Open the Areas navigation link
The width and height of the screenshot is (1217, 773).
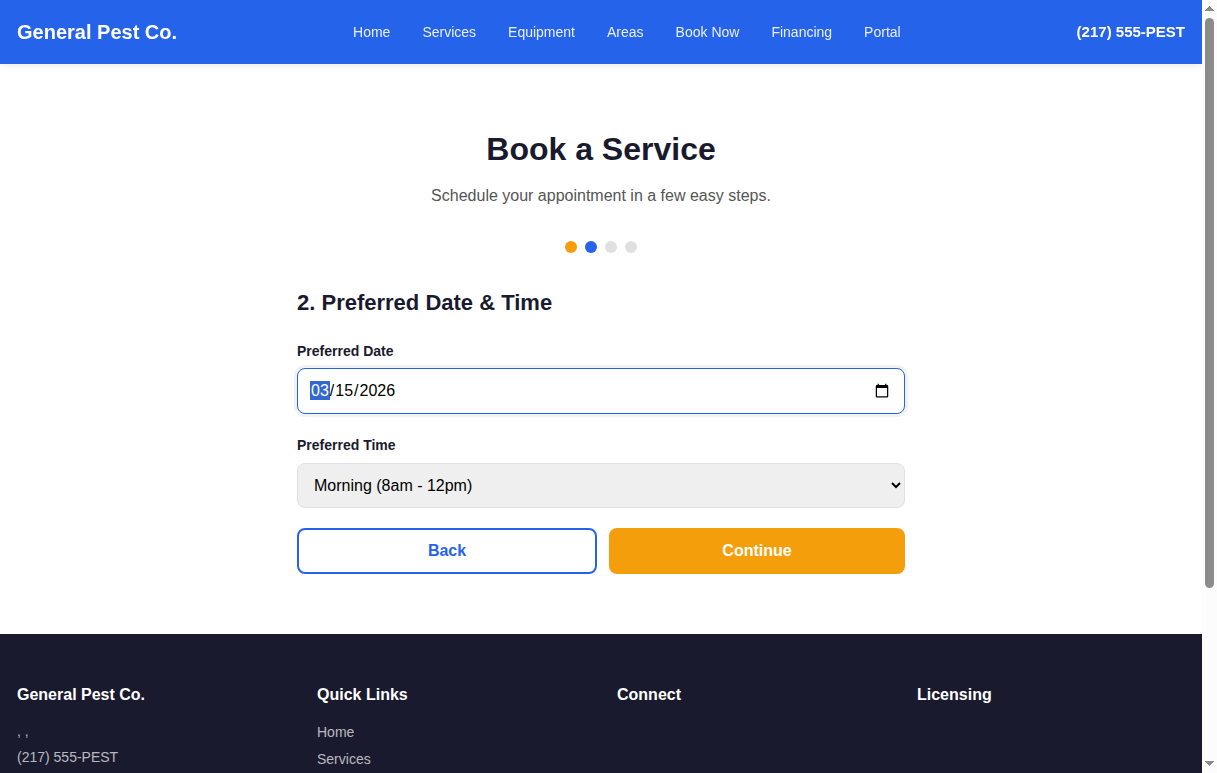[x=624, y=32]
